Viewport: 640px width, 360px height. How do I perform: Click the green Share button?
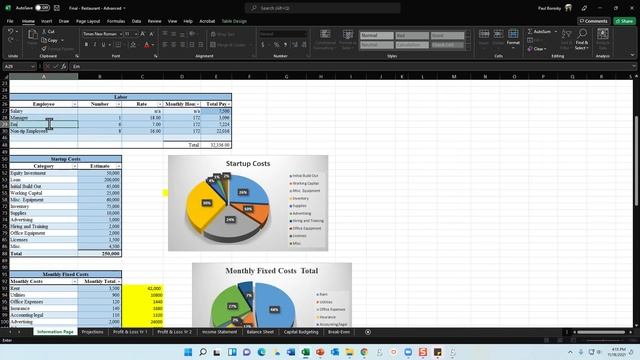[x=625, y=21]
